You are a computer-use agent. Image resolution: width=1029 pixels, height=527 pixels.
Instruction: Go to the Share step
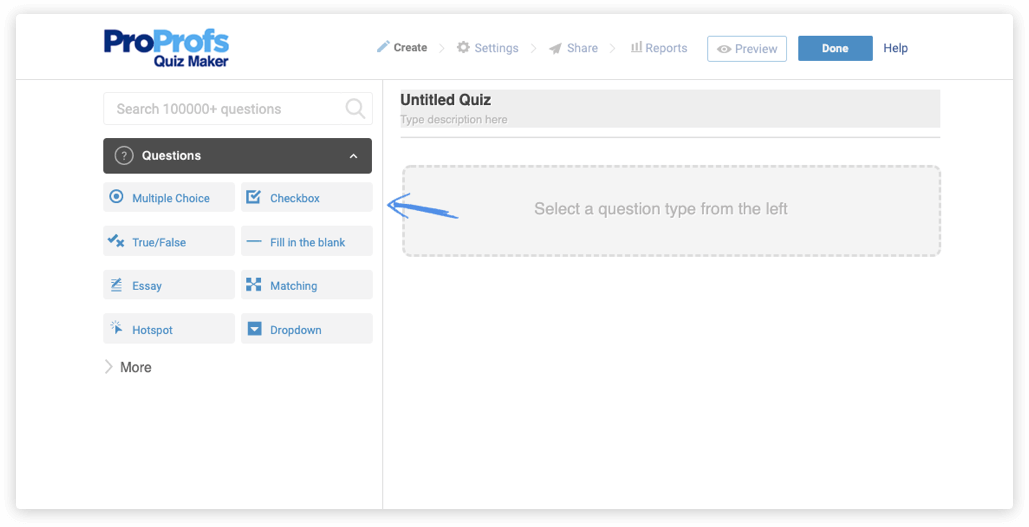coord(573,48)
